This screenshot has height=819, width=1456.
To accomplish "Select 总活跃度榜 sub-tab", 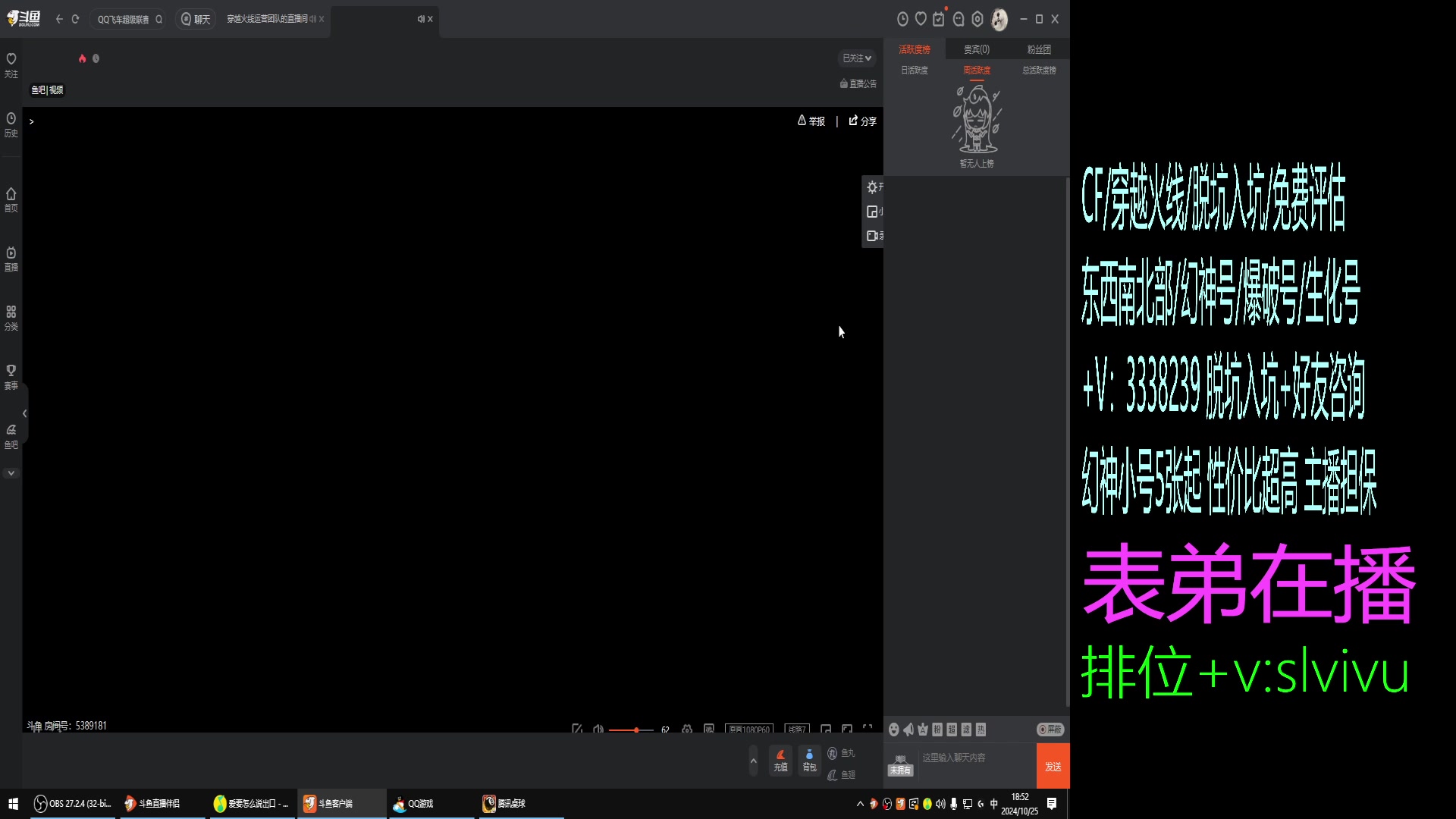I will (1039, 70).
